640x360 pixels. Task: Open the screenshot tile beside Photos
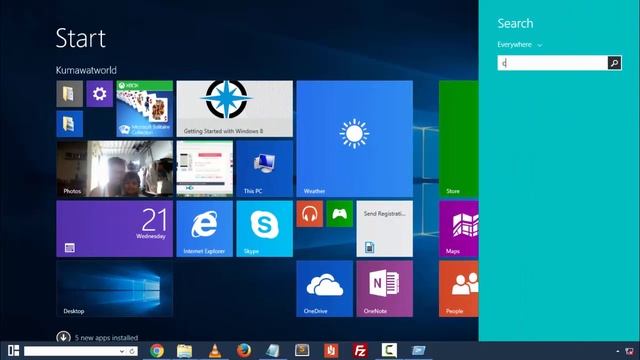tap(204, 169)
